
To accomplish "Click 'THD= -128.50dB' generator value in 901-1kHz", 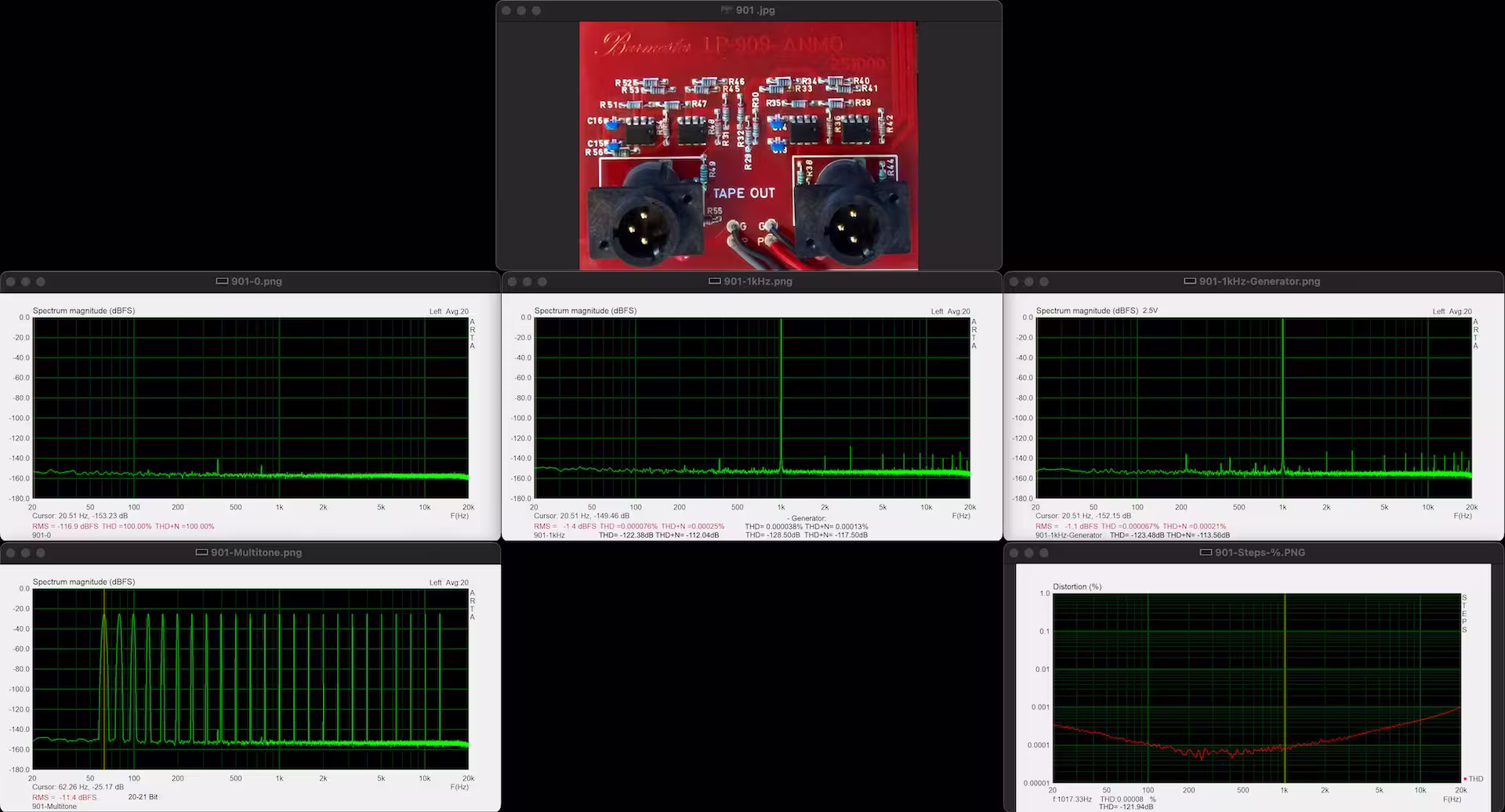I will click(x=773, y=535).
